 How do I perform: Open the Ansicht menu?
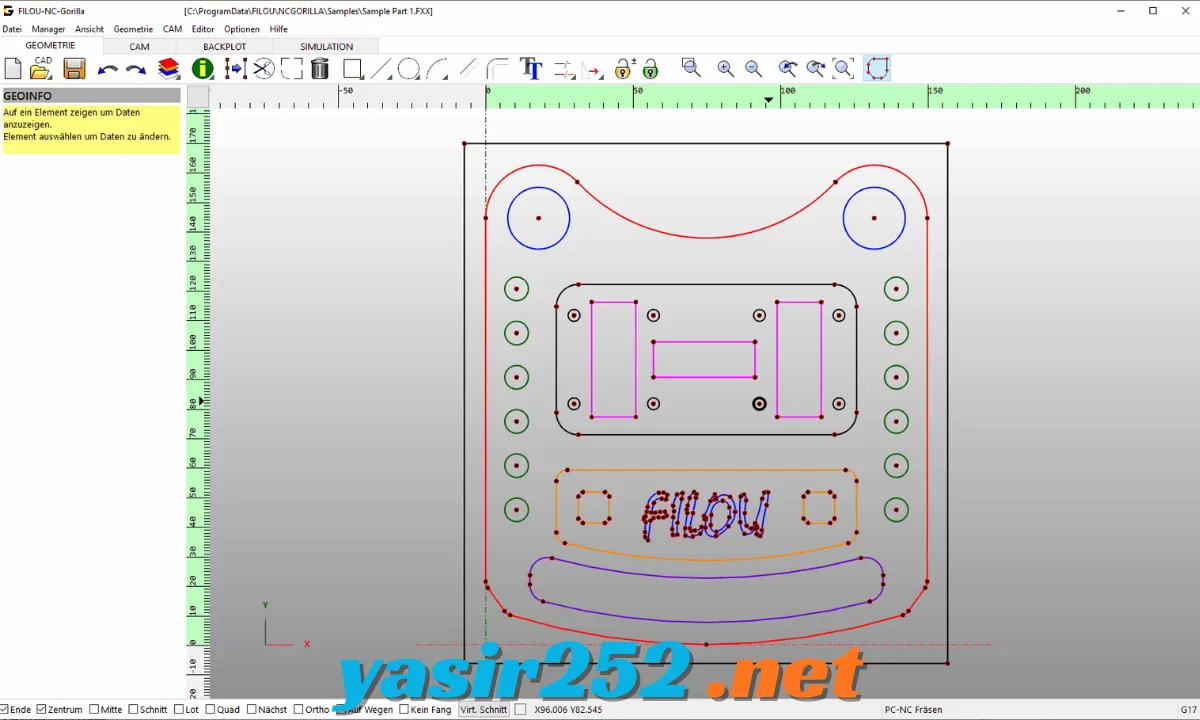coord(89,29)
